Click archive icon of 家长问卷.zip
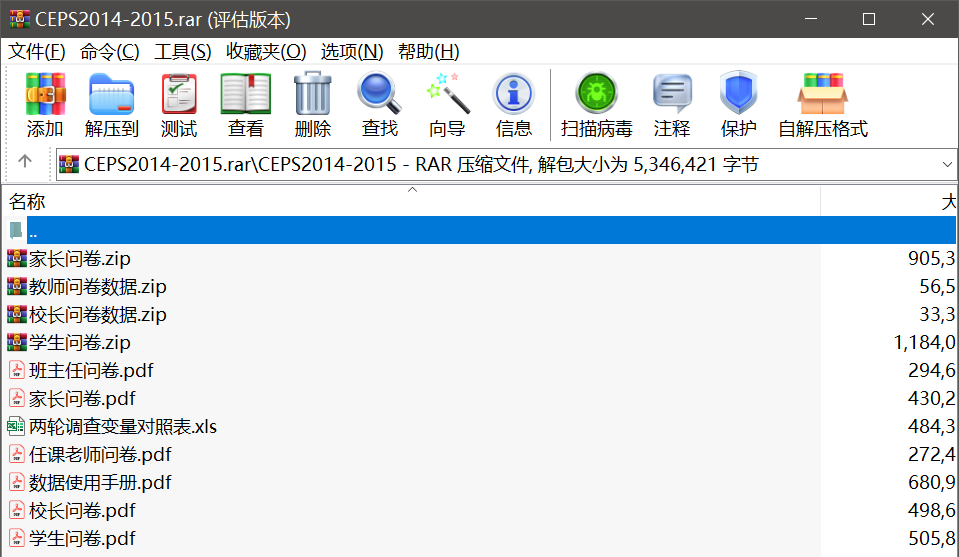The width and height of the screenshot is (959, 557). 17,259
